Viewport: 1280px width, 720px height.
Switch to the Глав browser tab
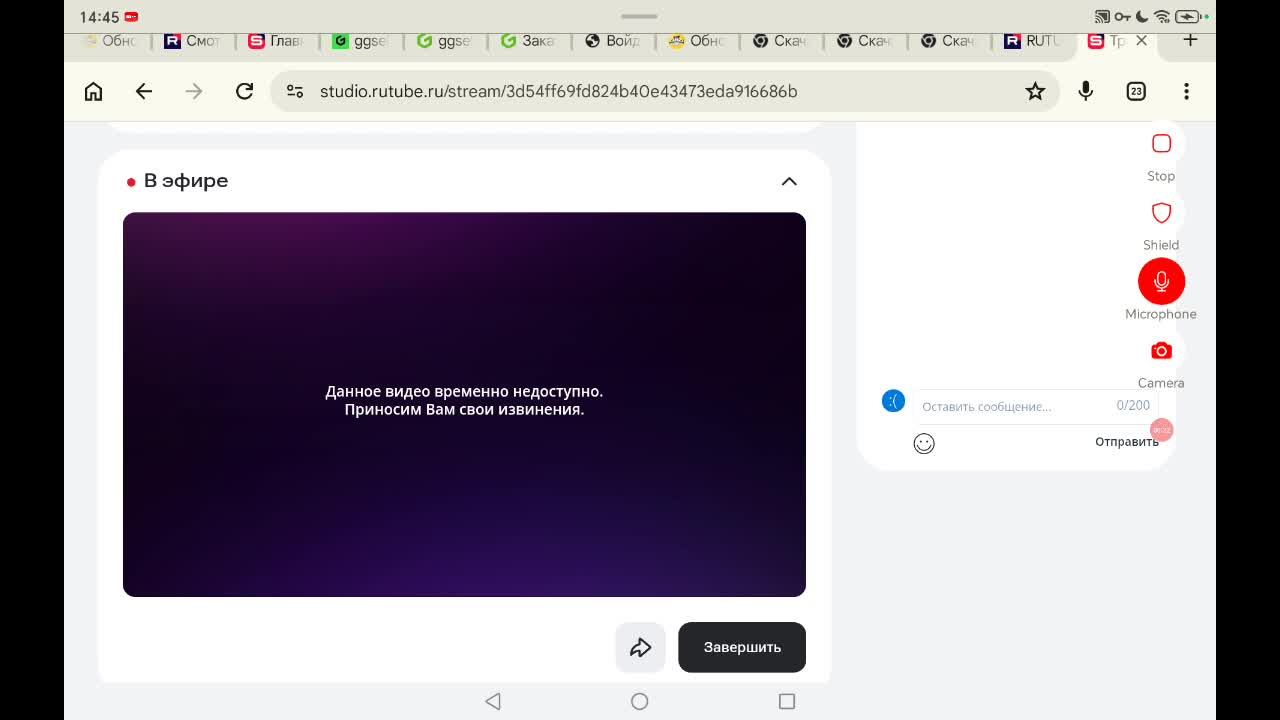coord(276,41)
